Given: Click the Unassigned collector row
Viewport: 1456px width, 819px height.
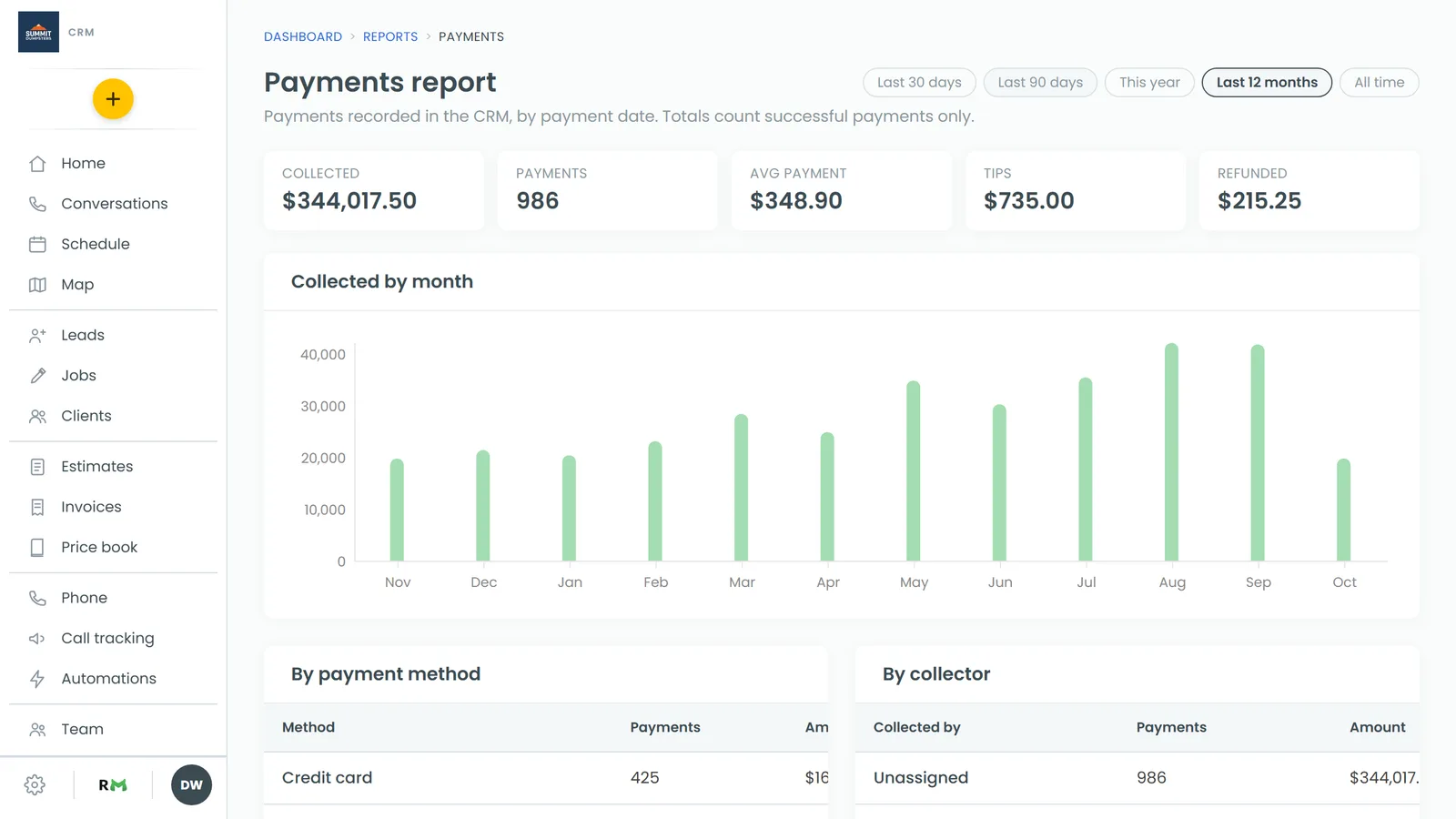Looking at the screenshot, I should [x=1137, y=778].
